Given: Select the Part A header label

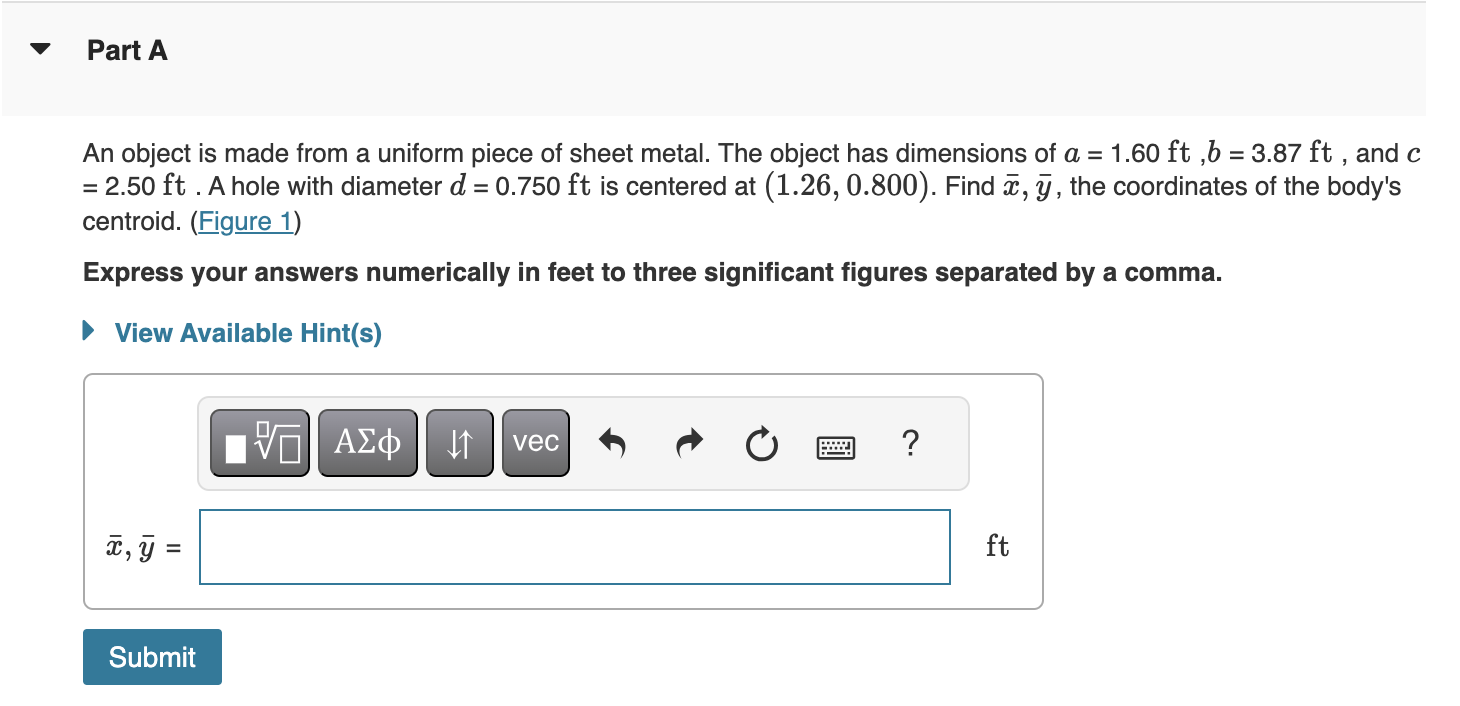Looking at the screenshot, I should tap(127, 49).
